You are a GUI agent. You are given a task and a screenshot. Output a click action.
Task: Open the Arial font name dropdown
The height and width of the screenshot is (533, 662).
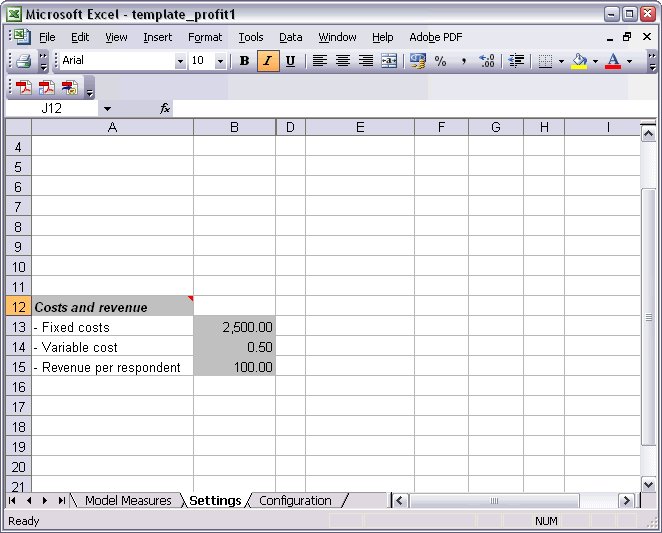180,61
